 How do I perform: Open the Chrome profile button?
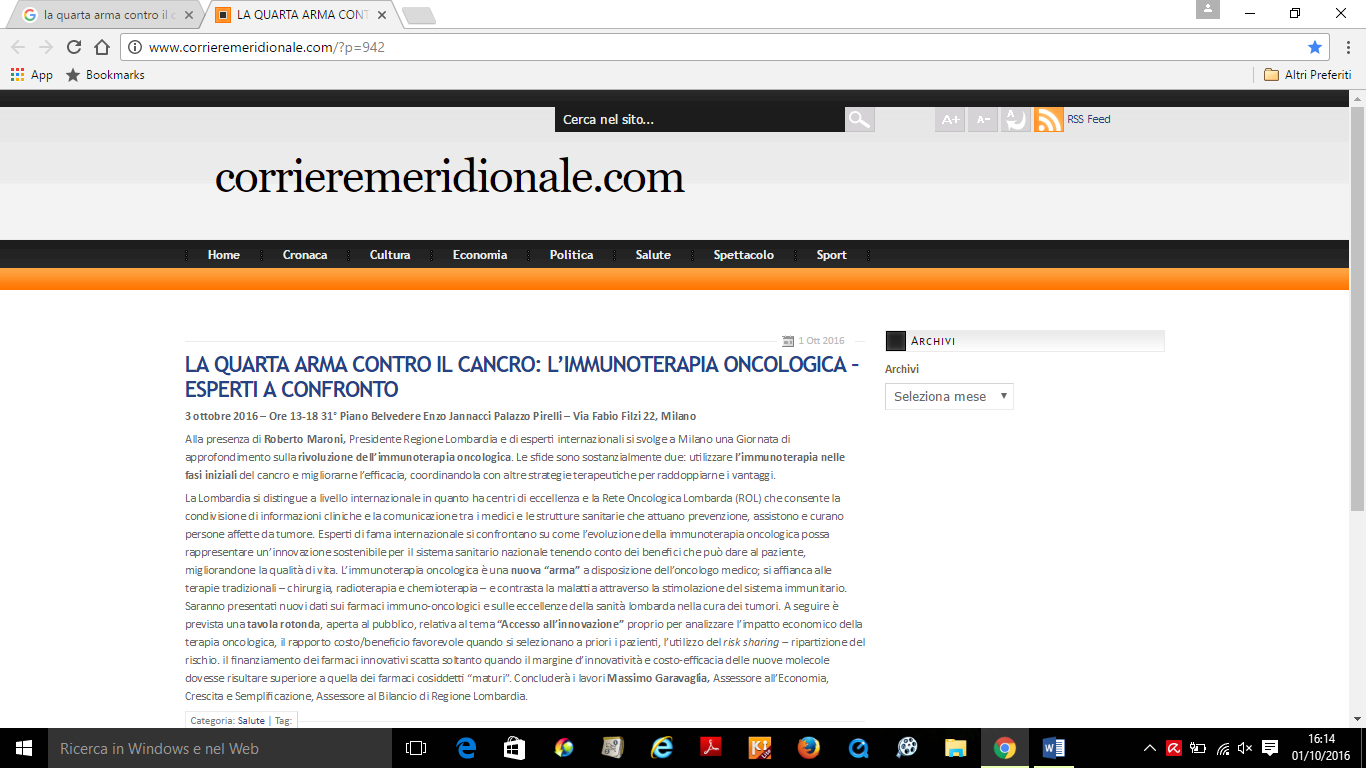[1208, 9]
